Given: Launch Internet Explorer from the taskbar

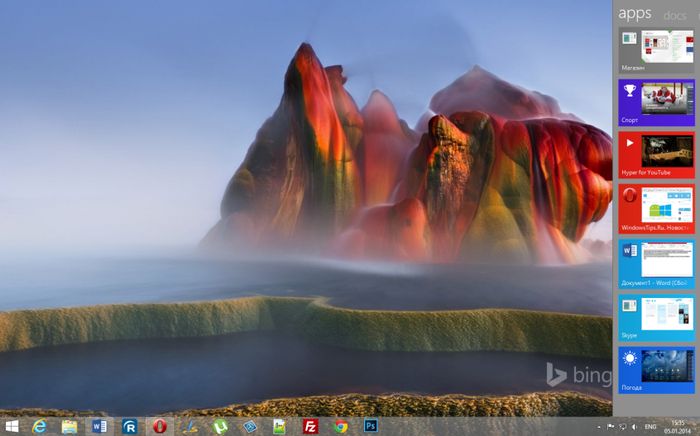Looking at the screenshot, I should [40, 426].
